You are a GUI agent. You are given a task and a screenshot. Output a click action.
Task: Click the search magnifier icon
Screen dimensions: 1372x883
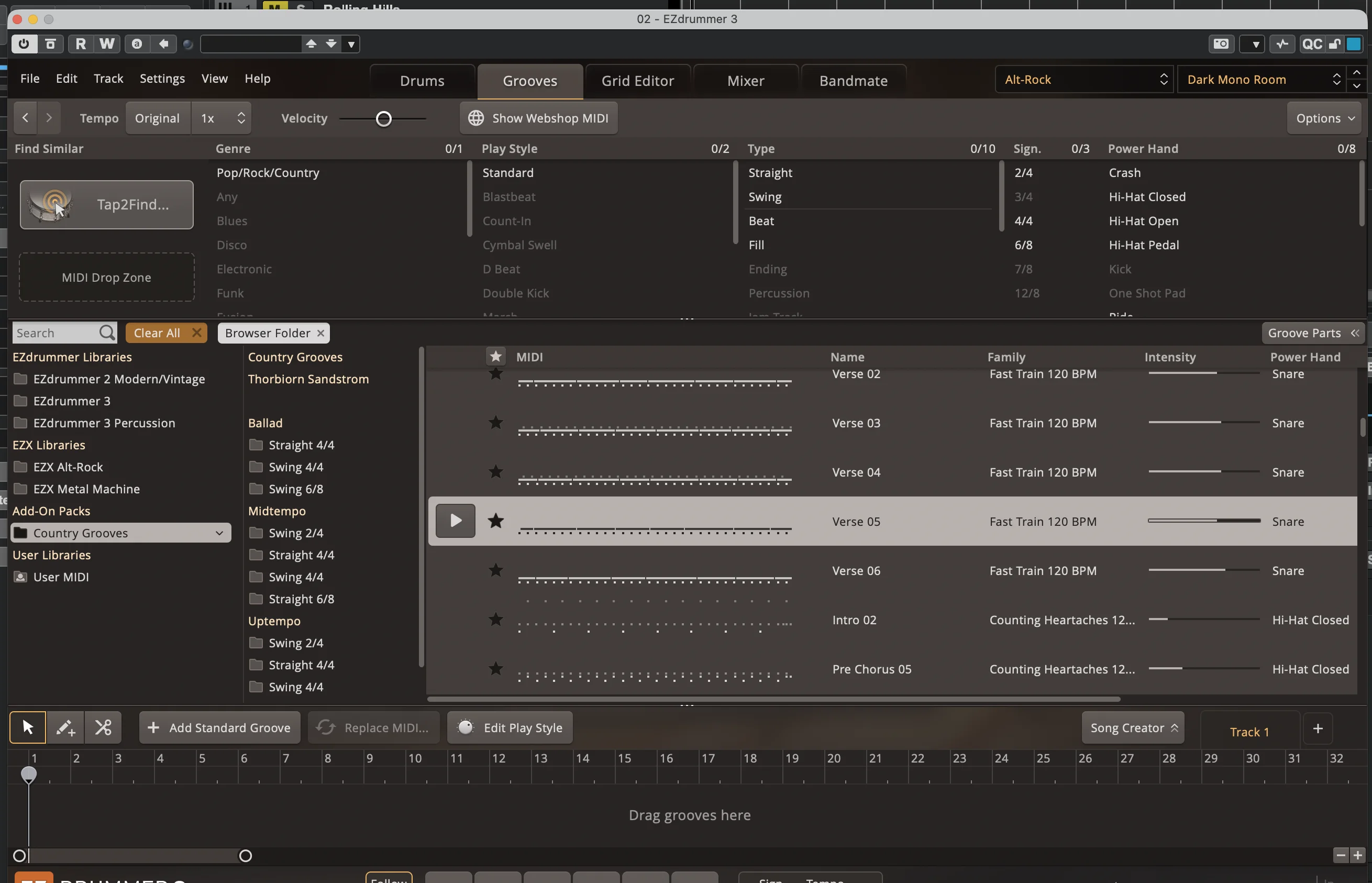tap(107, 333)
